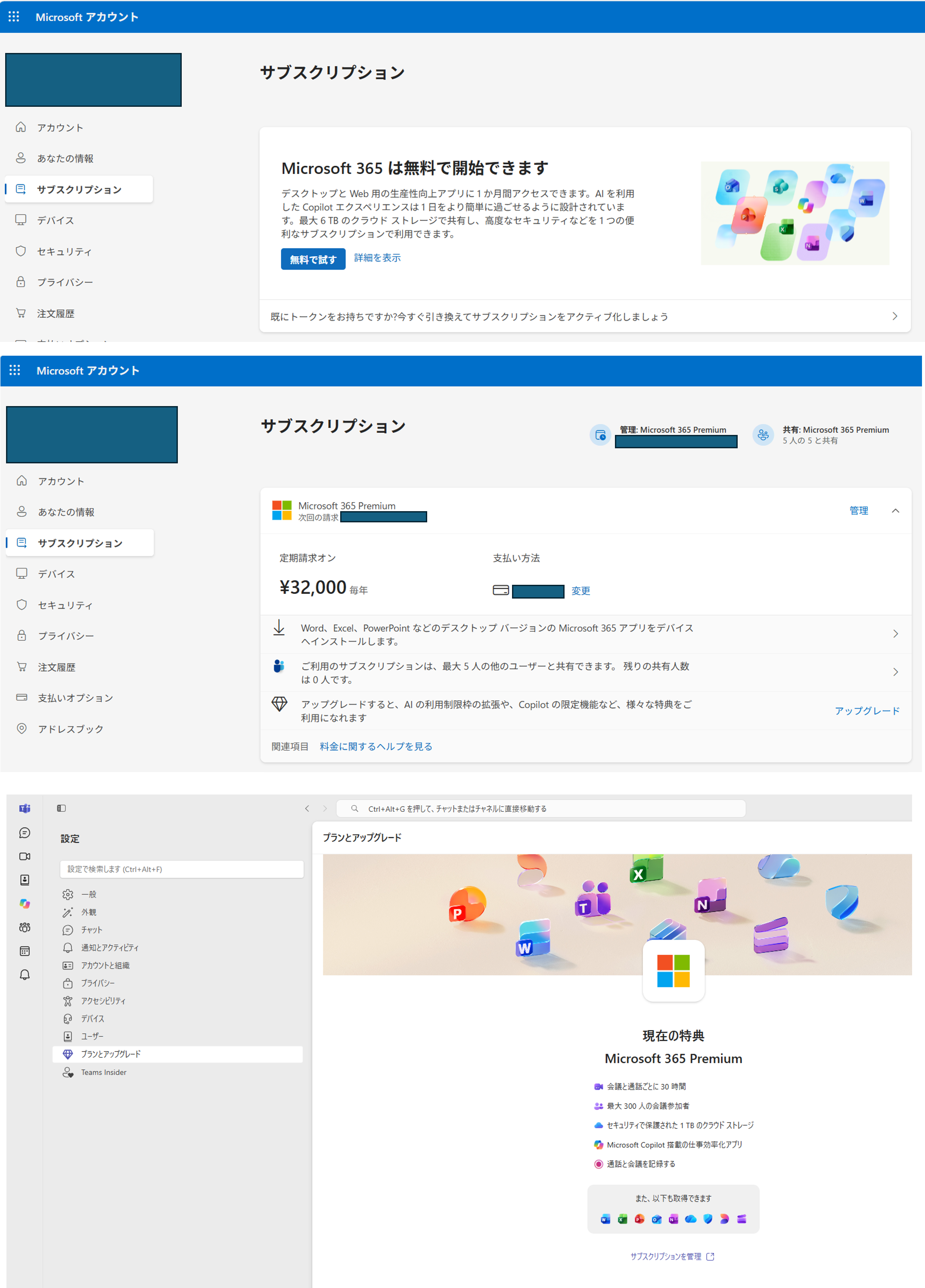
Task: Go back with Teams left arrow
Action: 307,808
